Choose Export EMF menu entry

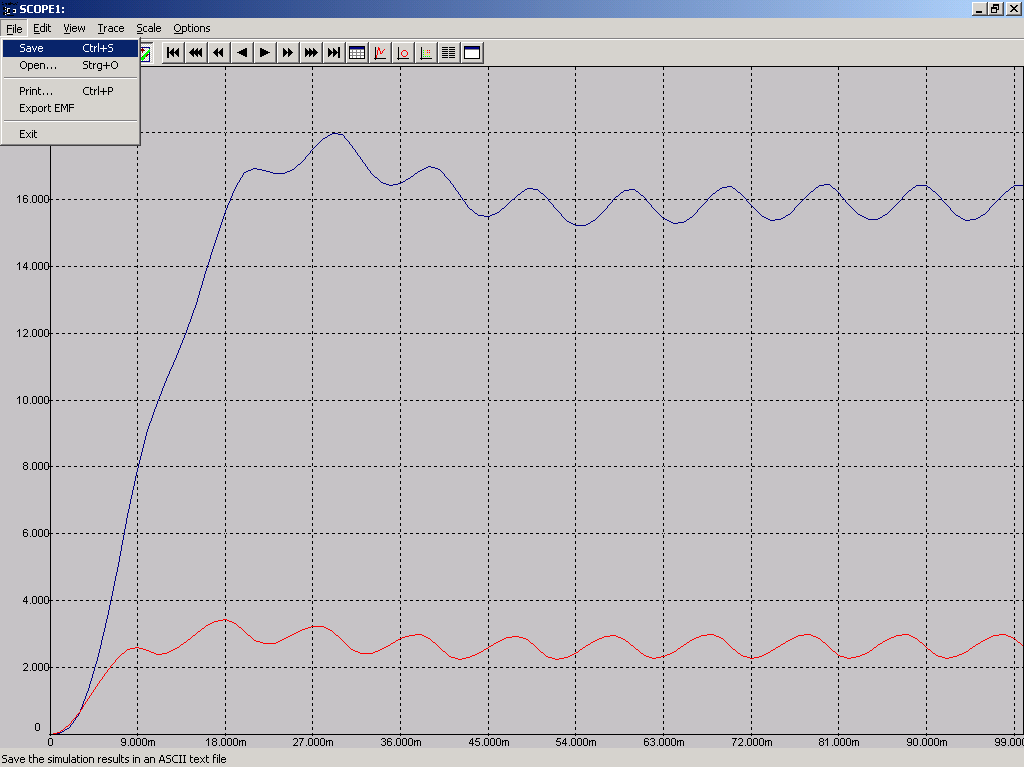coord(70,108)
